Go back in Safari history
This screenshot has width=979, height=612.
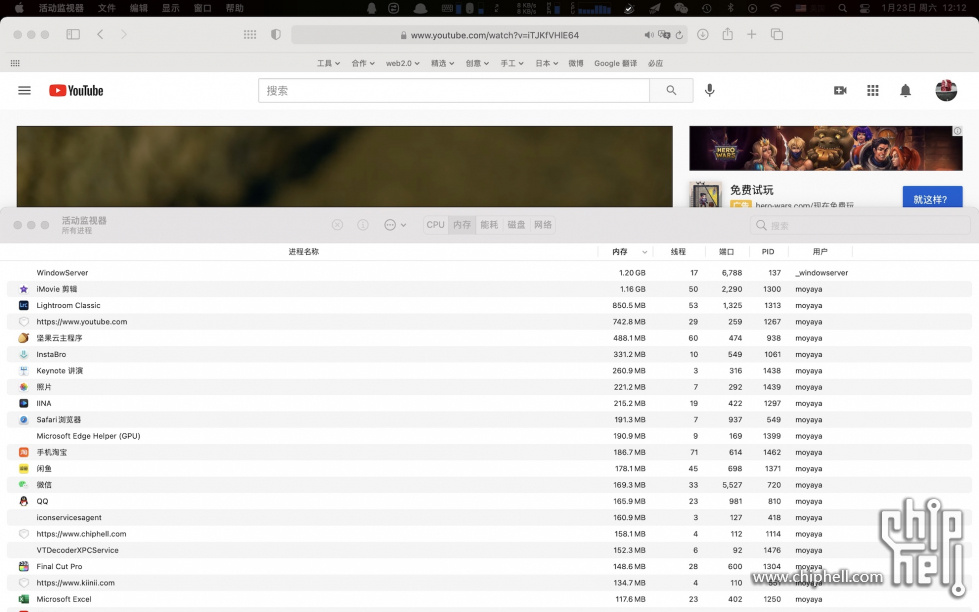(x=100, y=34)
